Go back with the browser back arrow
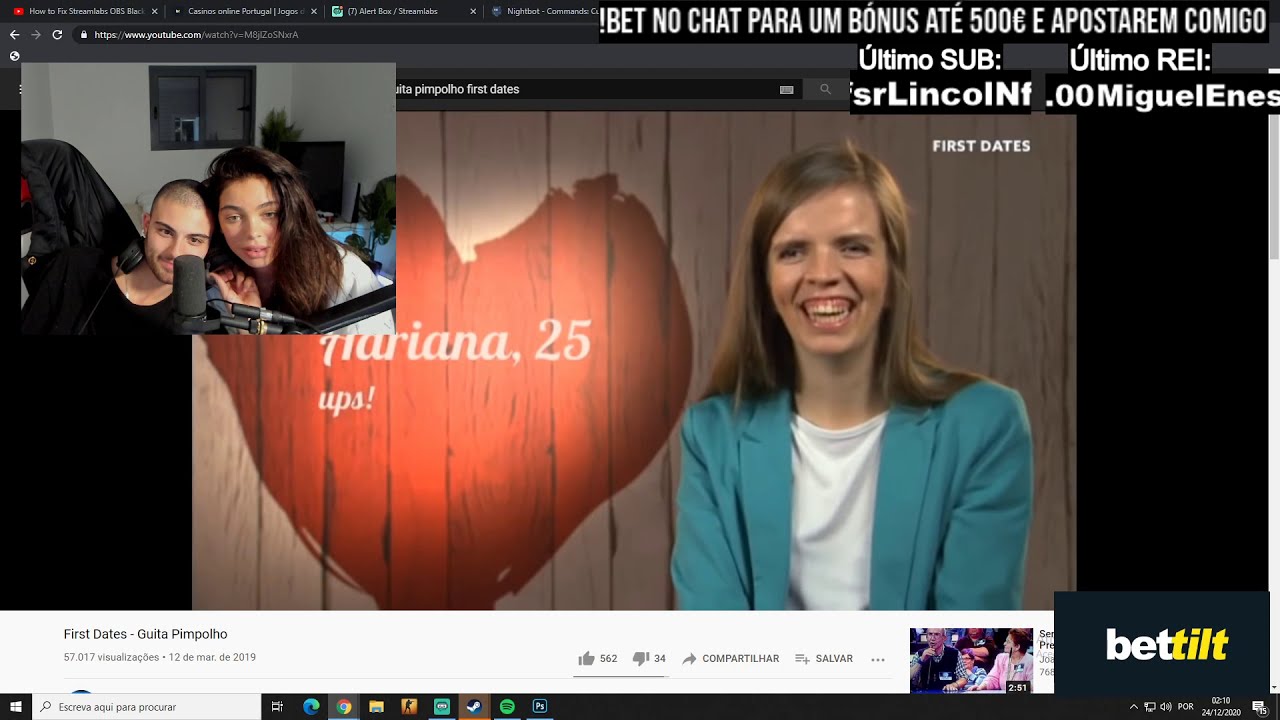The width and height of the screenshot is (1280, 720). point(14,34)
